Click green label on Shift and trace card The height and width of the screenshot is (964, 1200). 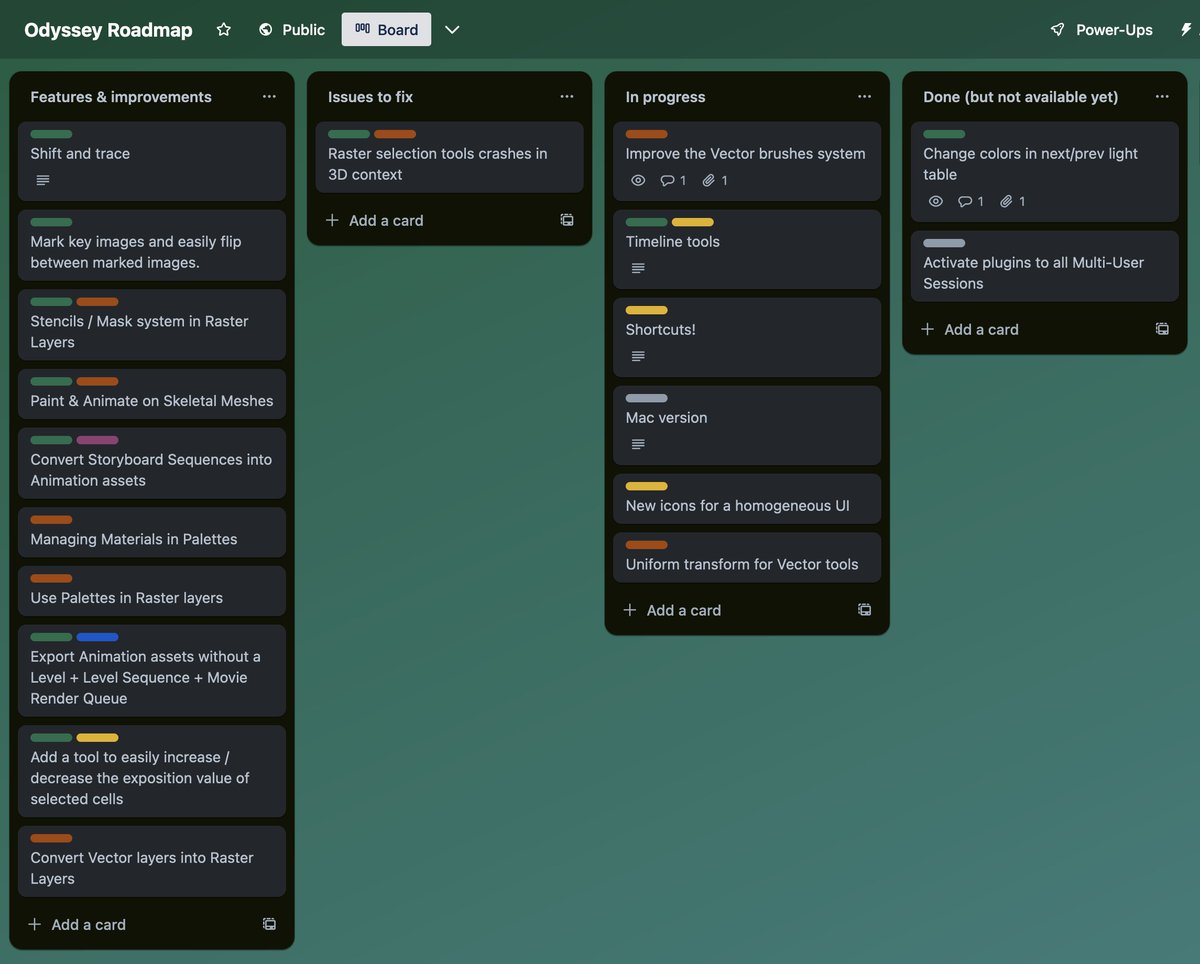51,134
